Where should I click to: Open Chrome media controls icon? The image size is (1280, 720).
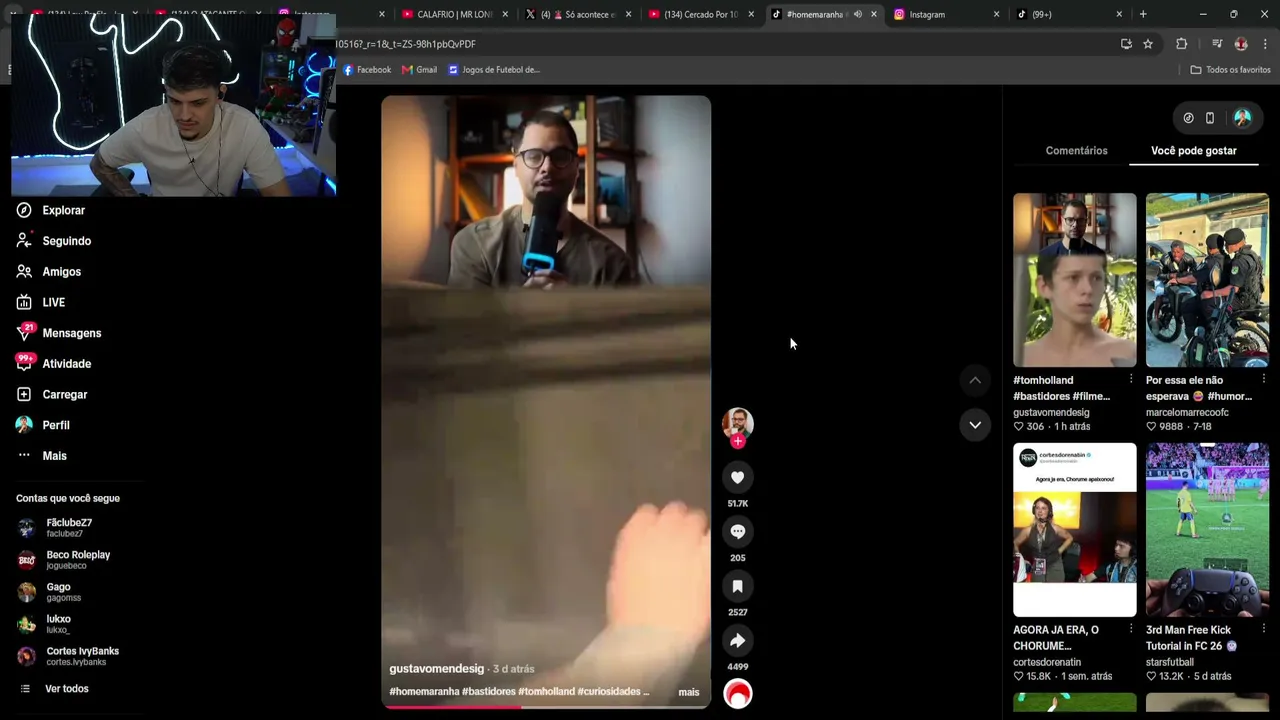point(1217,44)
